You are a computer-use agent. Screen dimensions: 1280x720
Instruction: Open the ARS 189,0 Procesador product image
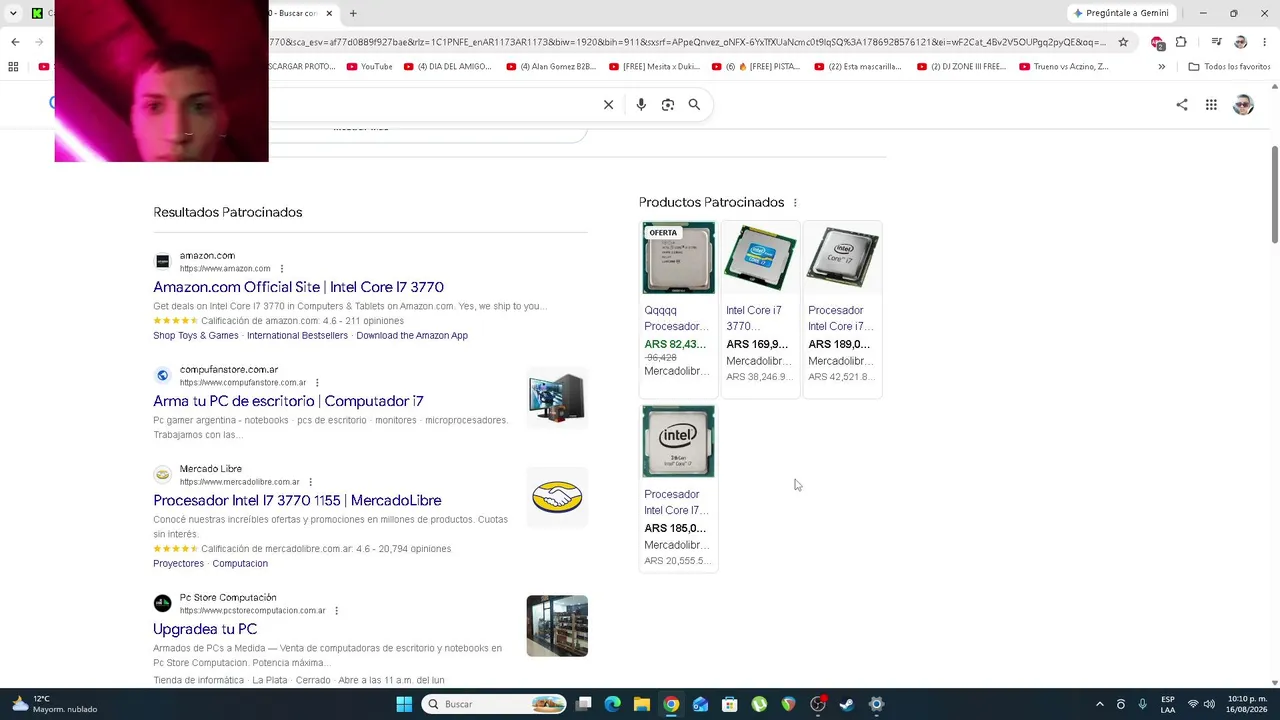pos(842,258)
